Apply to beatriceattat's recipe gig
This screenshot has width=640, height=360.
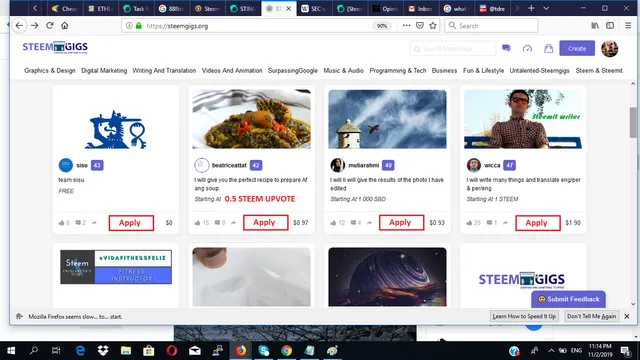tap(265, 222)
